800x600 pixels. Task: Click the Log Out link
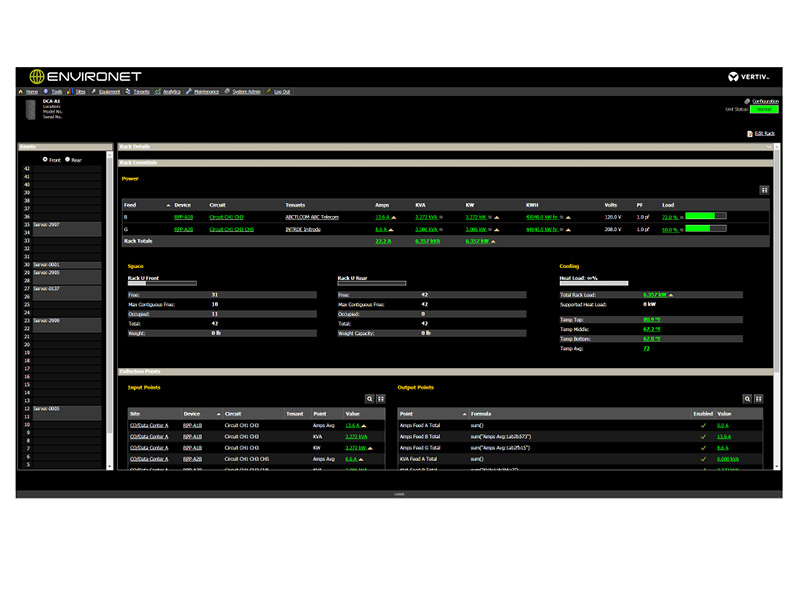(x=281, y=92)
